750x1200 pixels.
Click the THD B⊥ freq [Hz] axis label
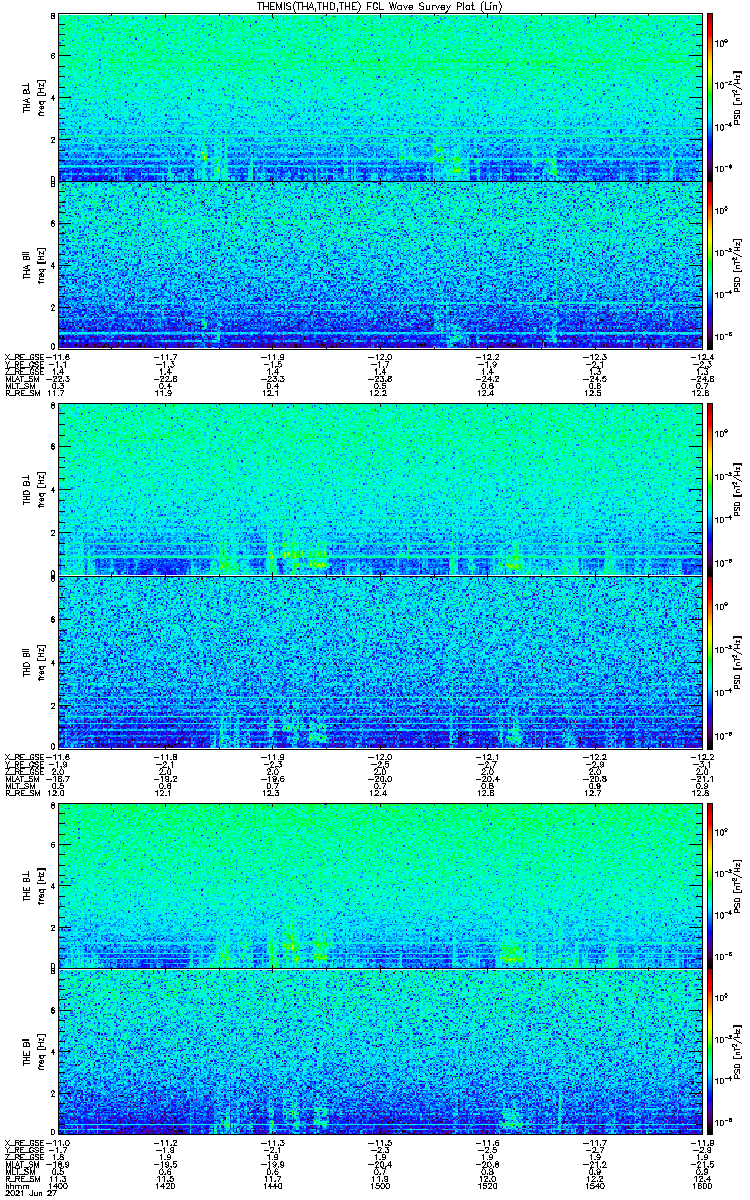click(40, 491)
